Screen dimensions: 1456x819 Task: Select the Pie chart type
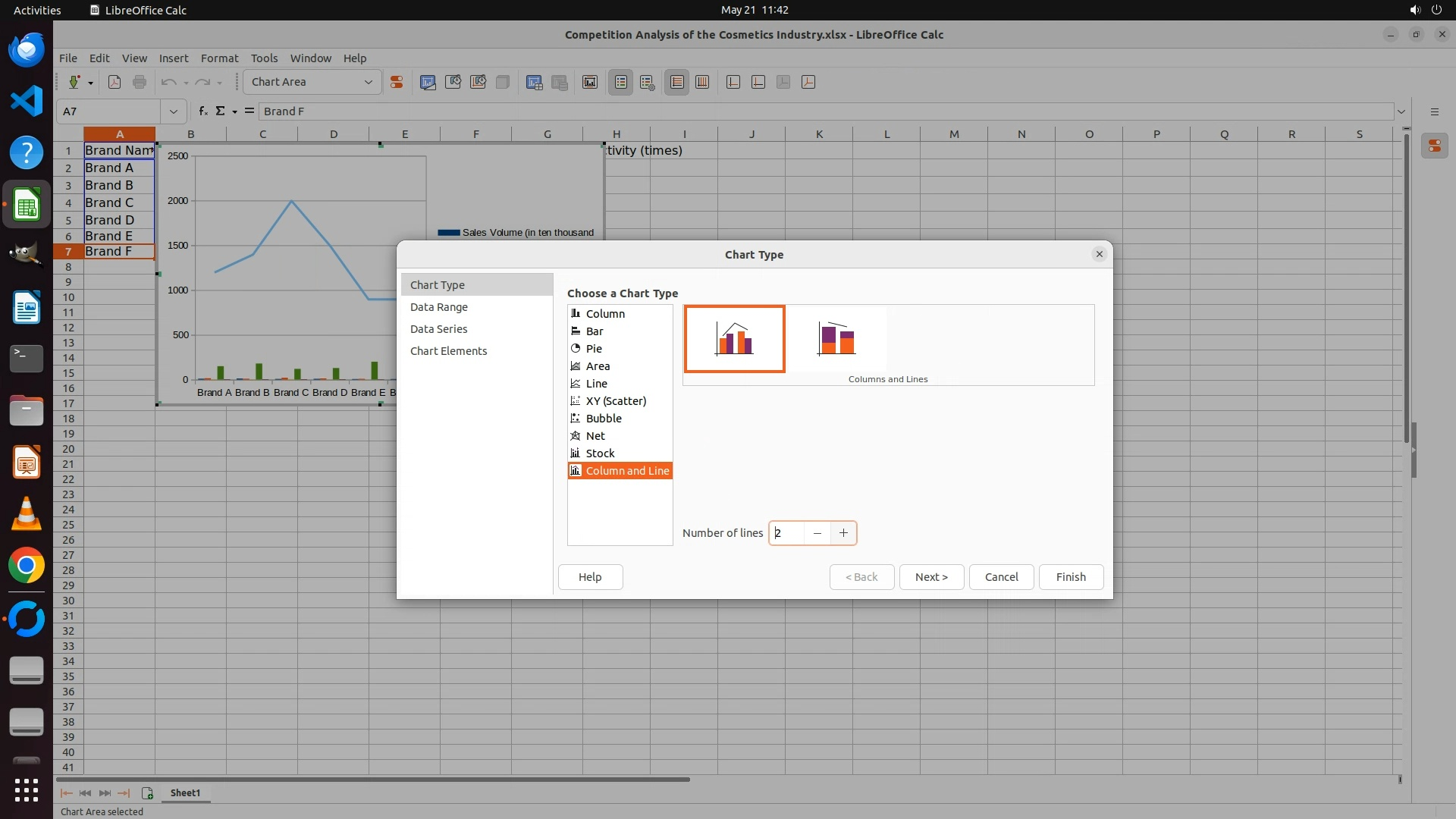pyautogui.click(x=594, y=349)
